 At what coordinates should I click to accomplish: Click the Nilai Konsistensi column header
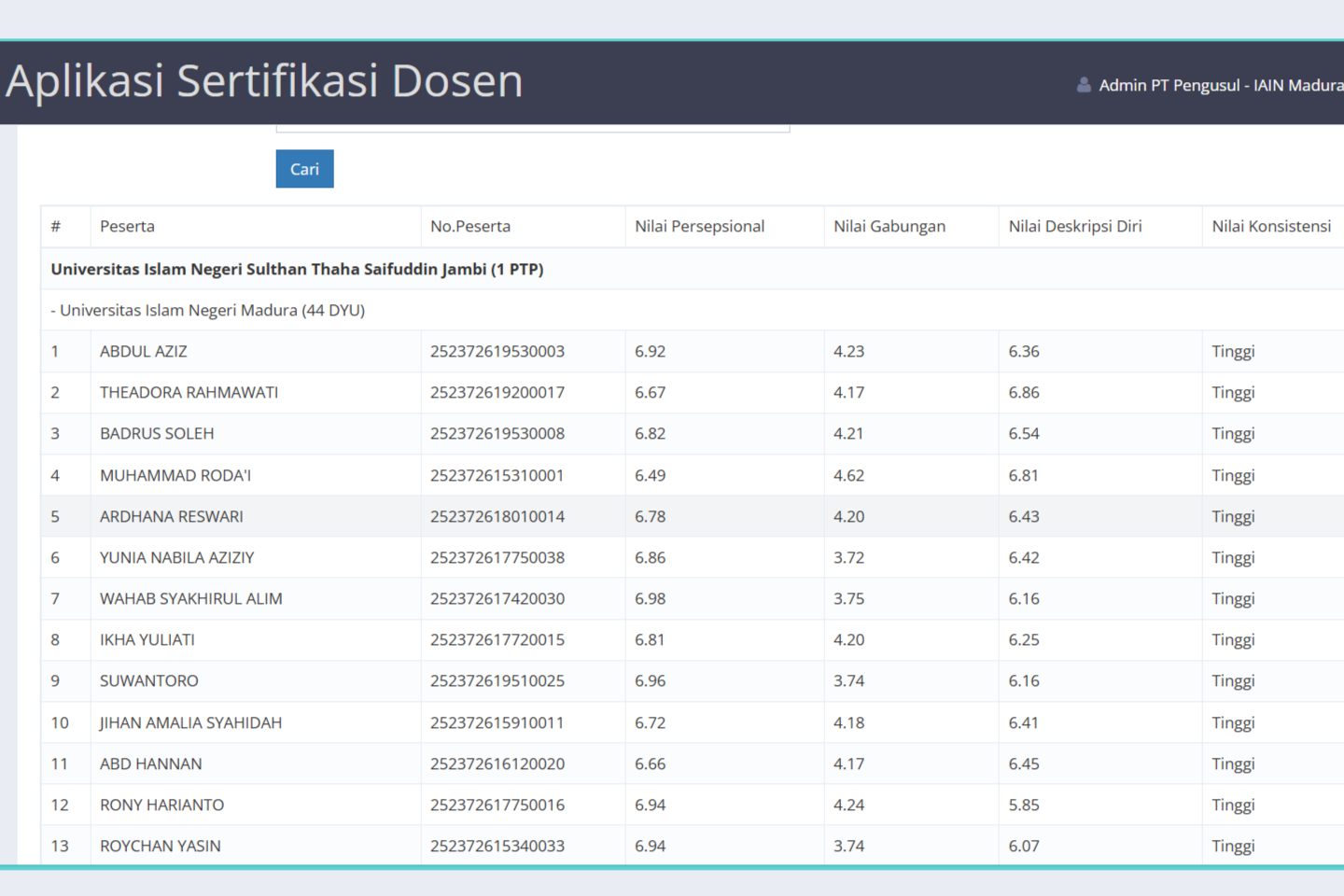click(x=1271, y=227)
